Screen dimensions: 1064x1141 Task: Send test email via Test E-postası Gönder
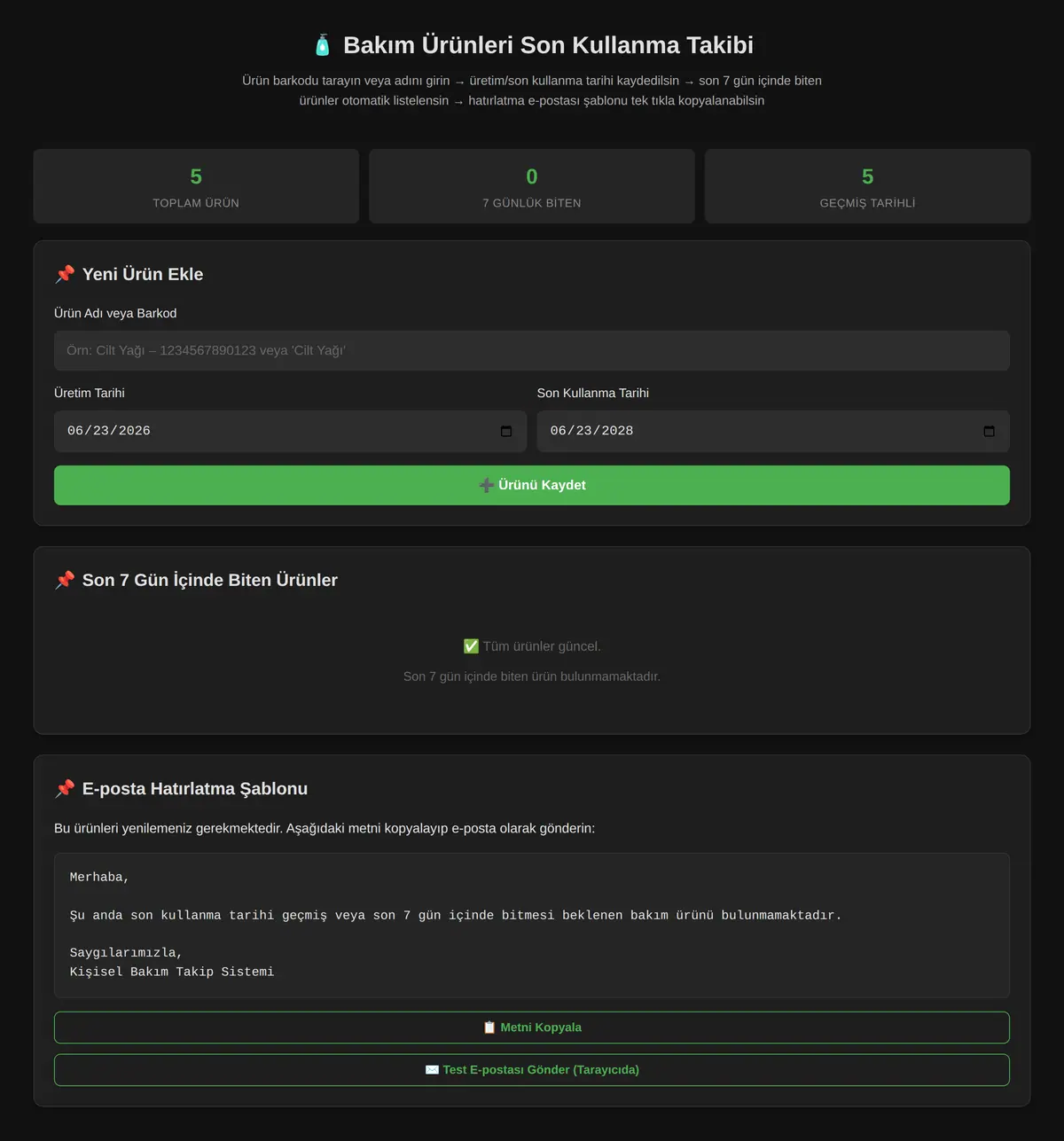click(x=532, y=1070)
